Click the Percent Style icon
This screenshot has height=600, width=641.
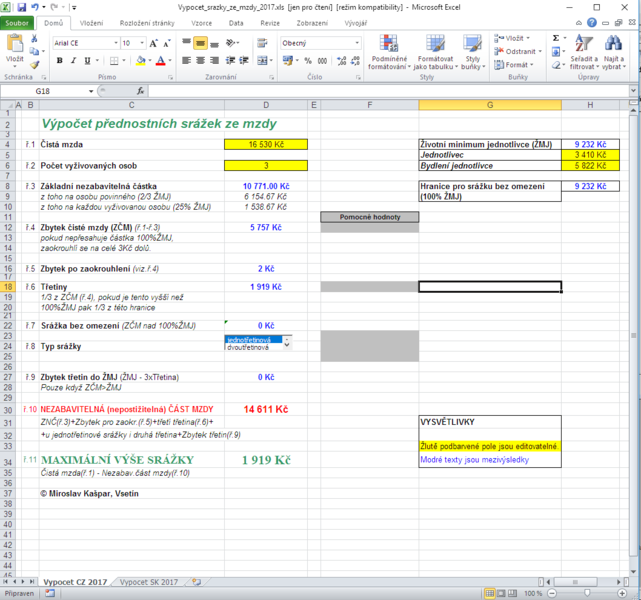pyautogui.click(x=308, y=60)
